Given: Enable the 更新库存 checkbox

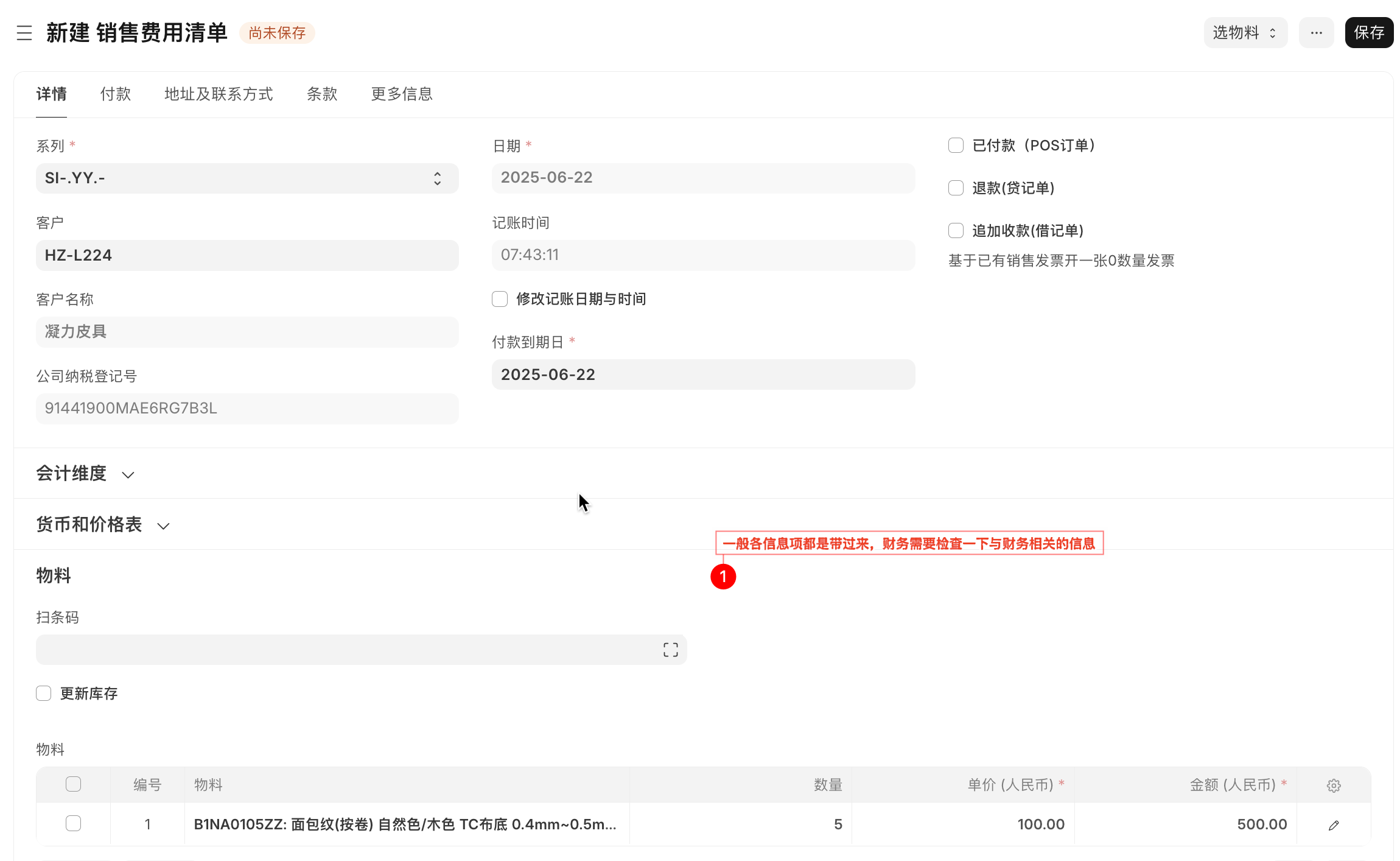Looking at the screenshot, I should pyautogui.click(x=43, y=693).
